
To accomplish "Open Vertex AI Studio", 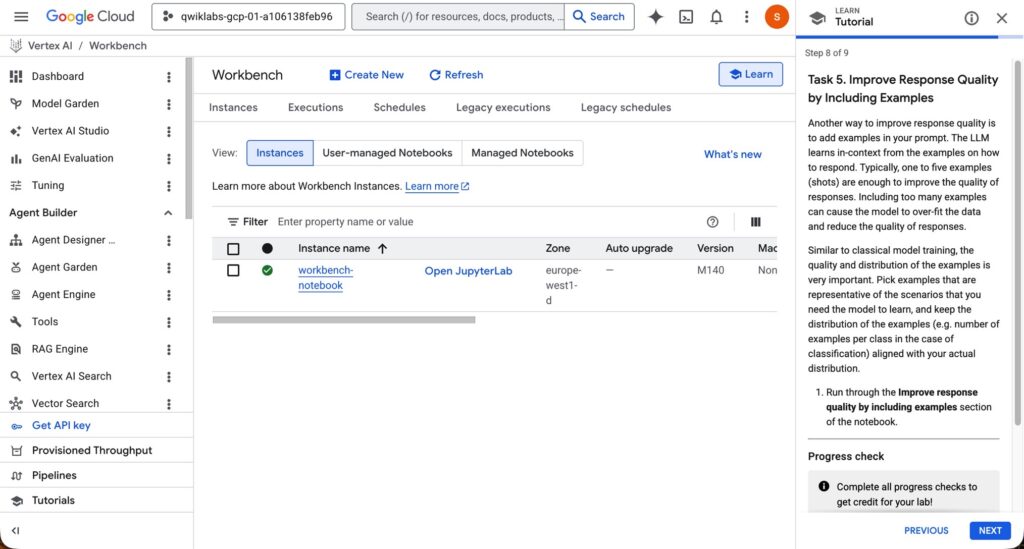I will click(70, 131).
